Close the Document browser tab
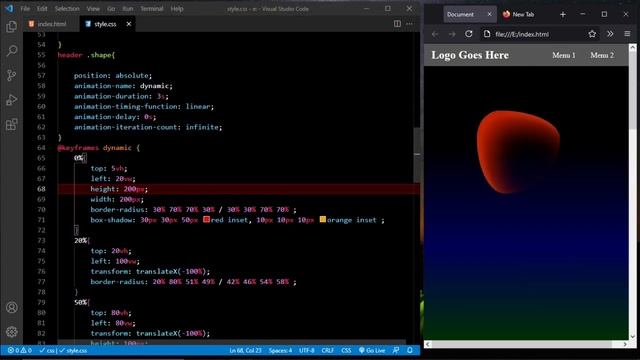Image resolution: width=640 pixels, height=360 pixels. tap(489, 14)
